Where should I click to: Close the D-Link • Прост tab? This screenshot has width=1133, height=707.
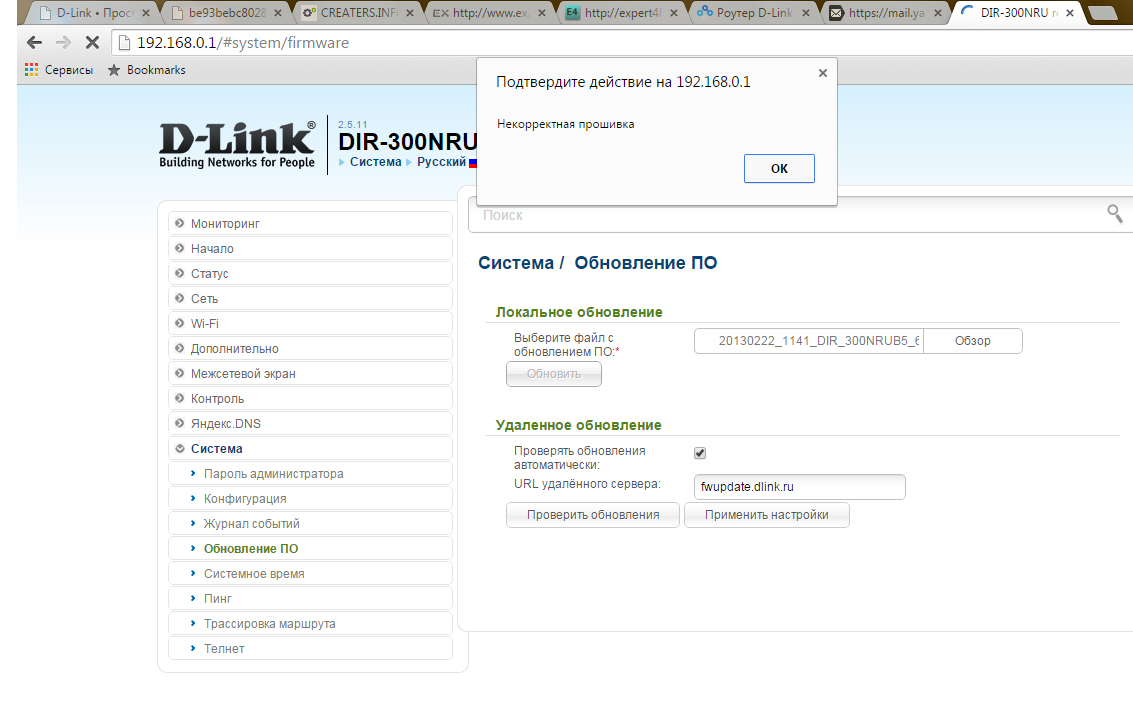pos(146,13)
